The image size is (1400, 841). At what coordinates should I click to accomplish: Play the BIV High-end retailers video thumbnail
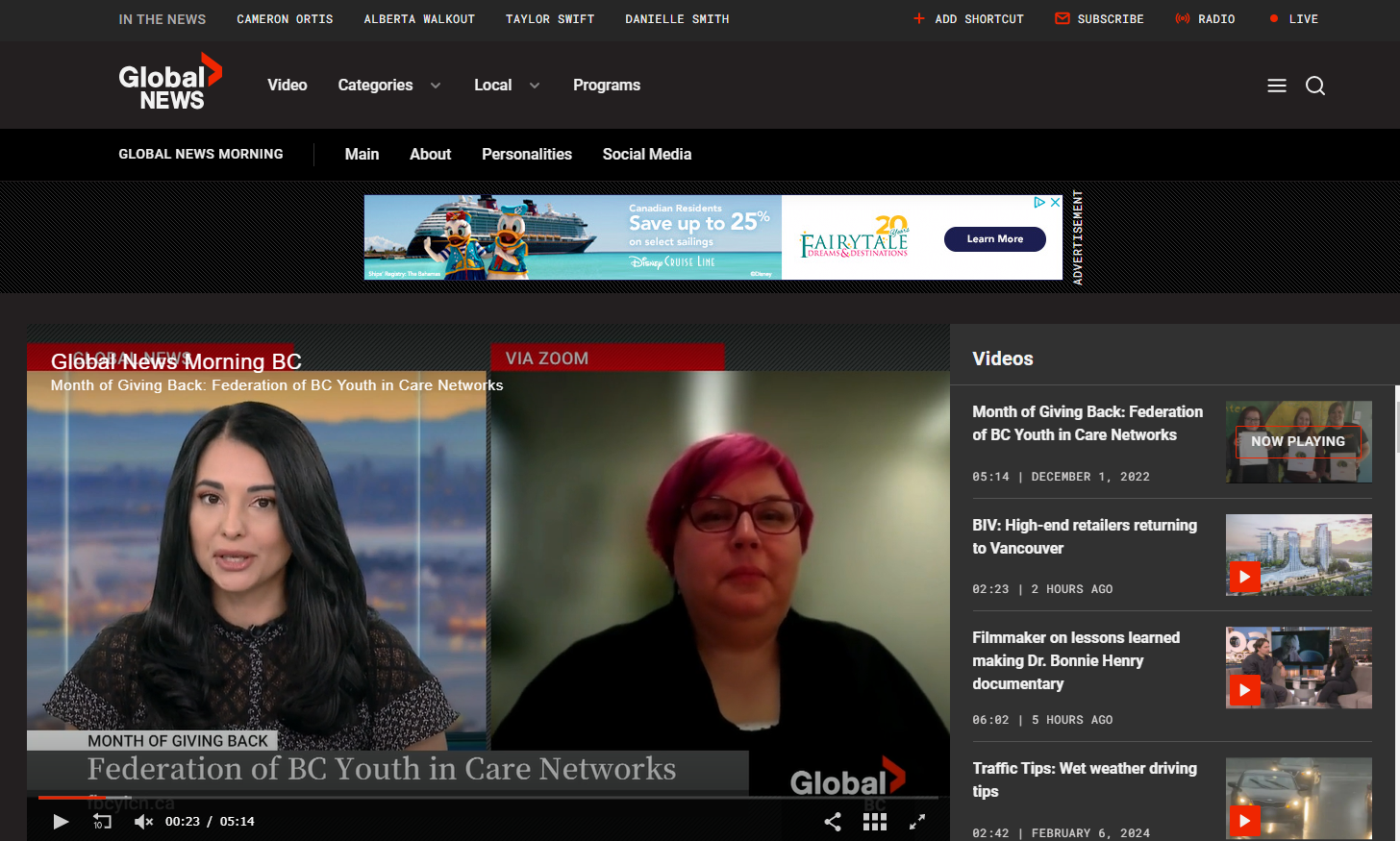click(1299, 555)
